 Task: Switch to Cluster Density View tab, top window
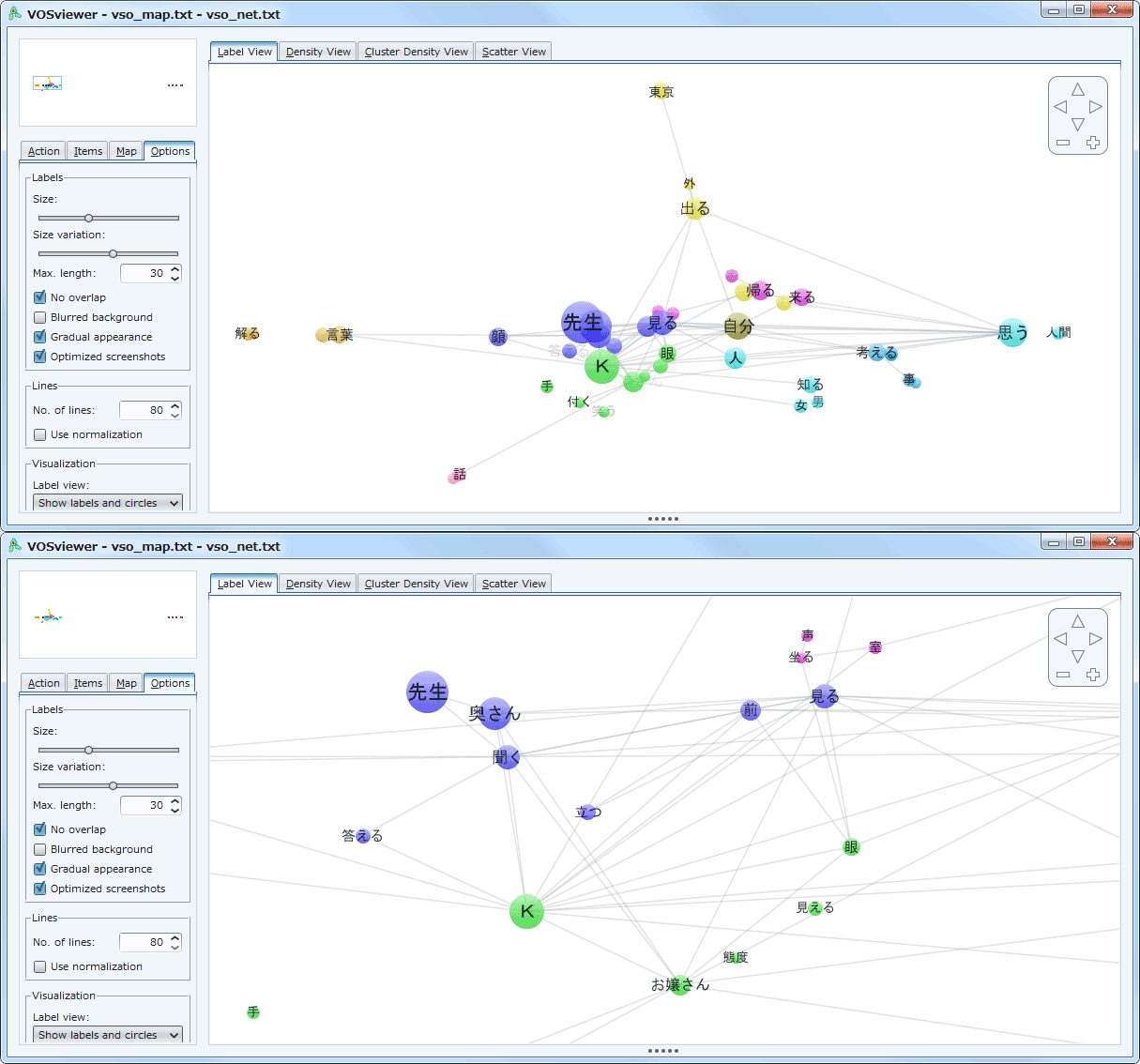[416, 52]
